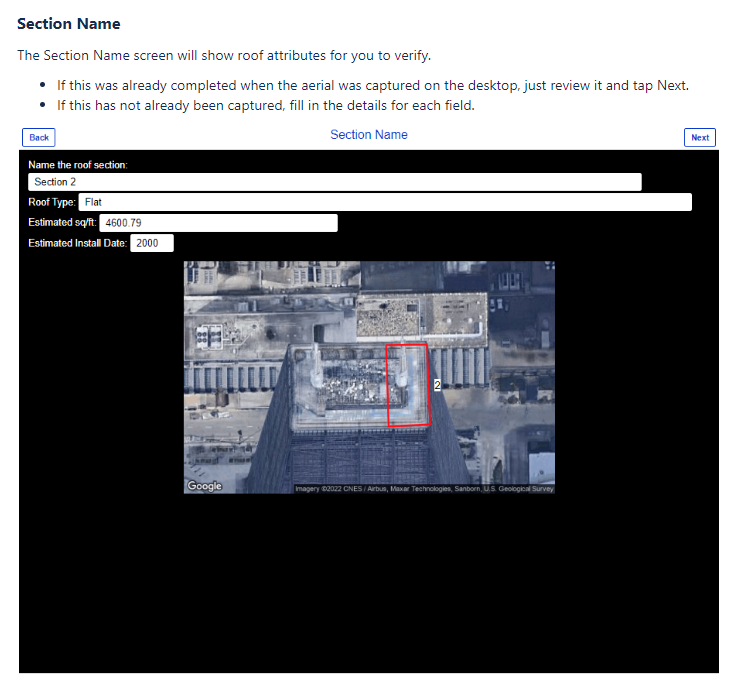
Task: Focus the roof section name field
Action: (x=334, y=182)
